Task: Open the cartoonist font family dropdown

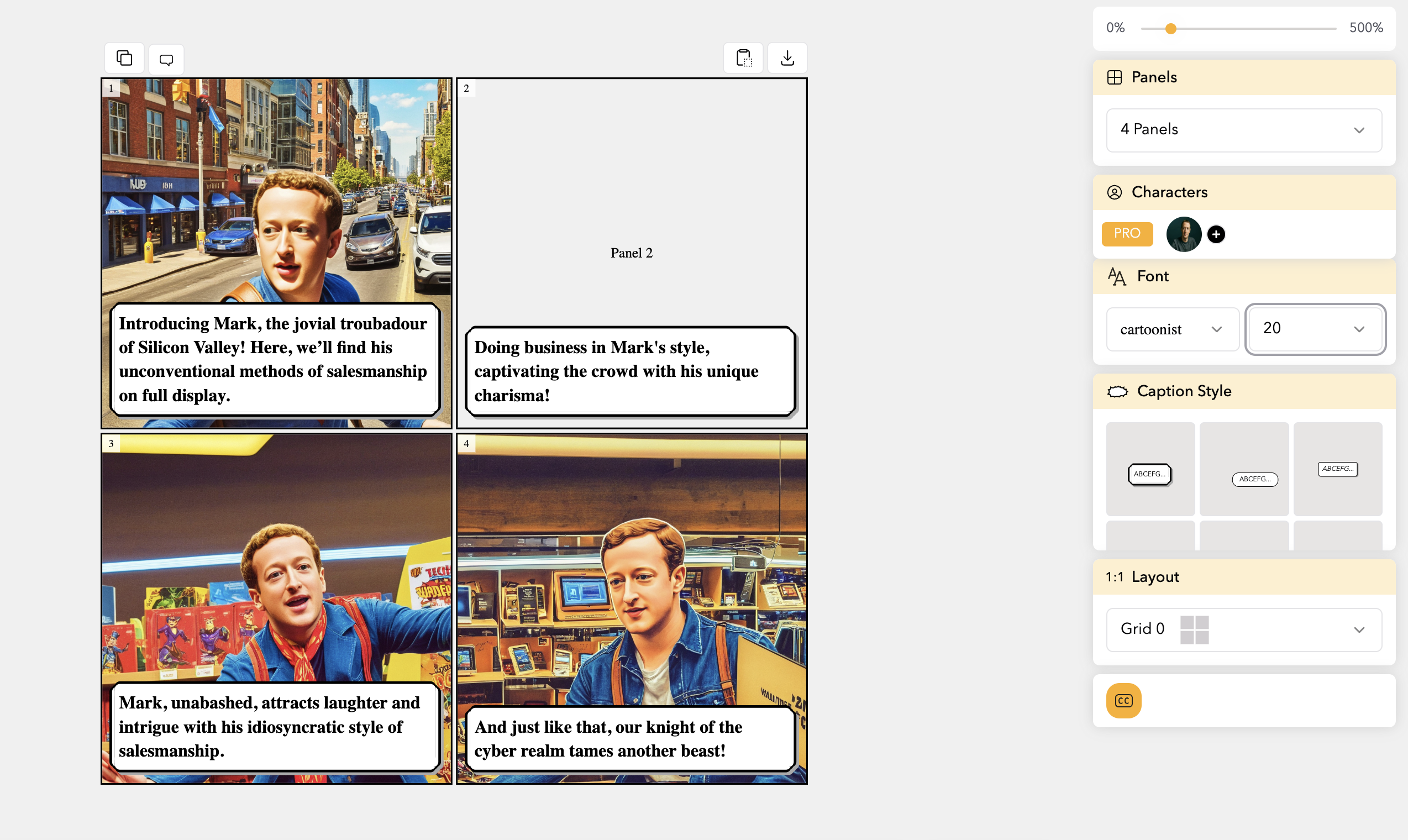Action: (1172, 329)
